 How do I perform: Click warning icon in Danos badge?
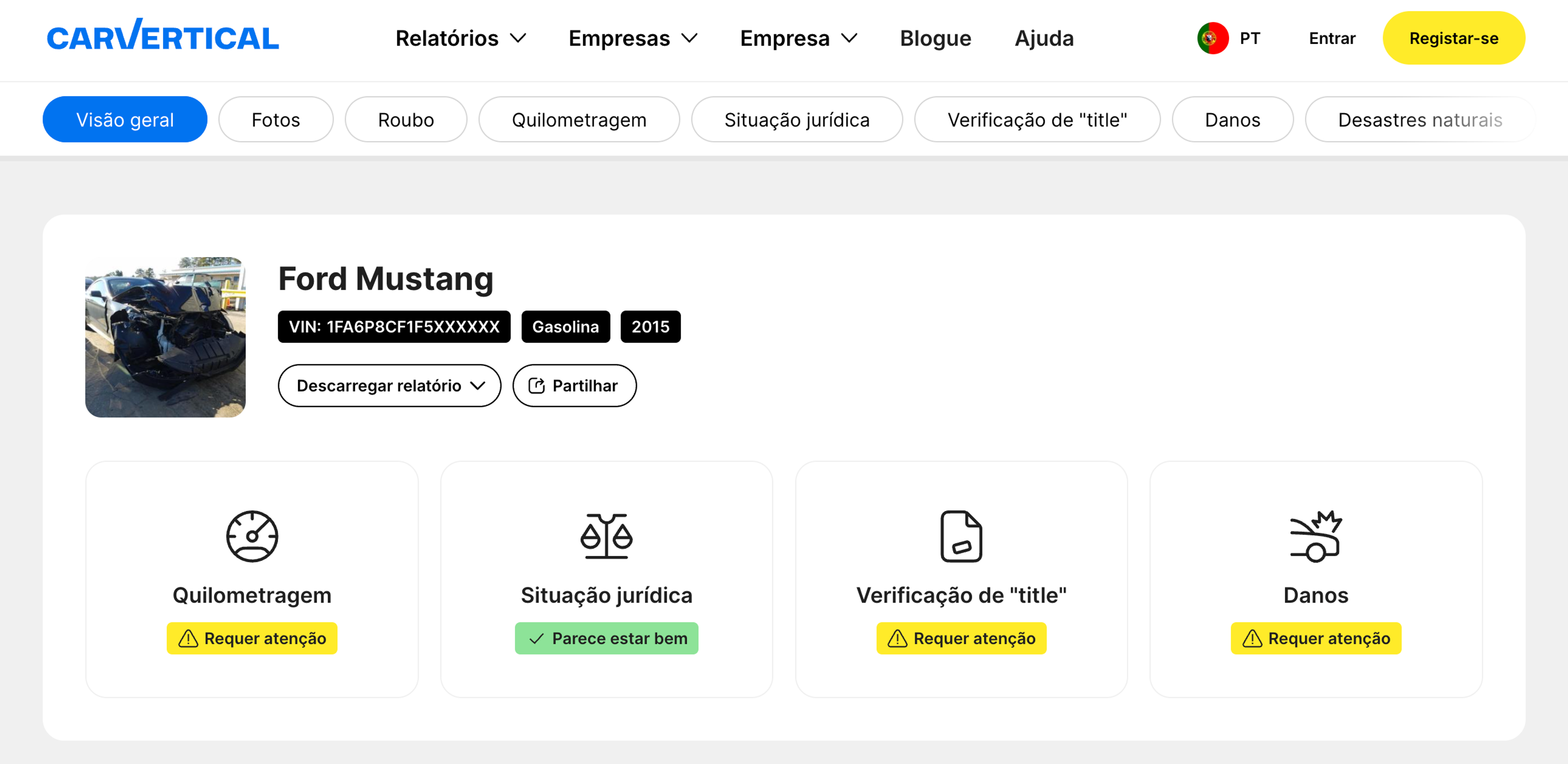pos(1252,638)
